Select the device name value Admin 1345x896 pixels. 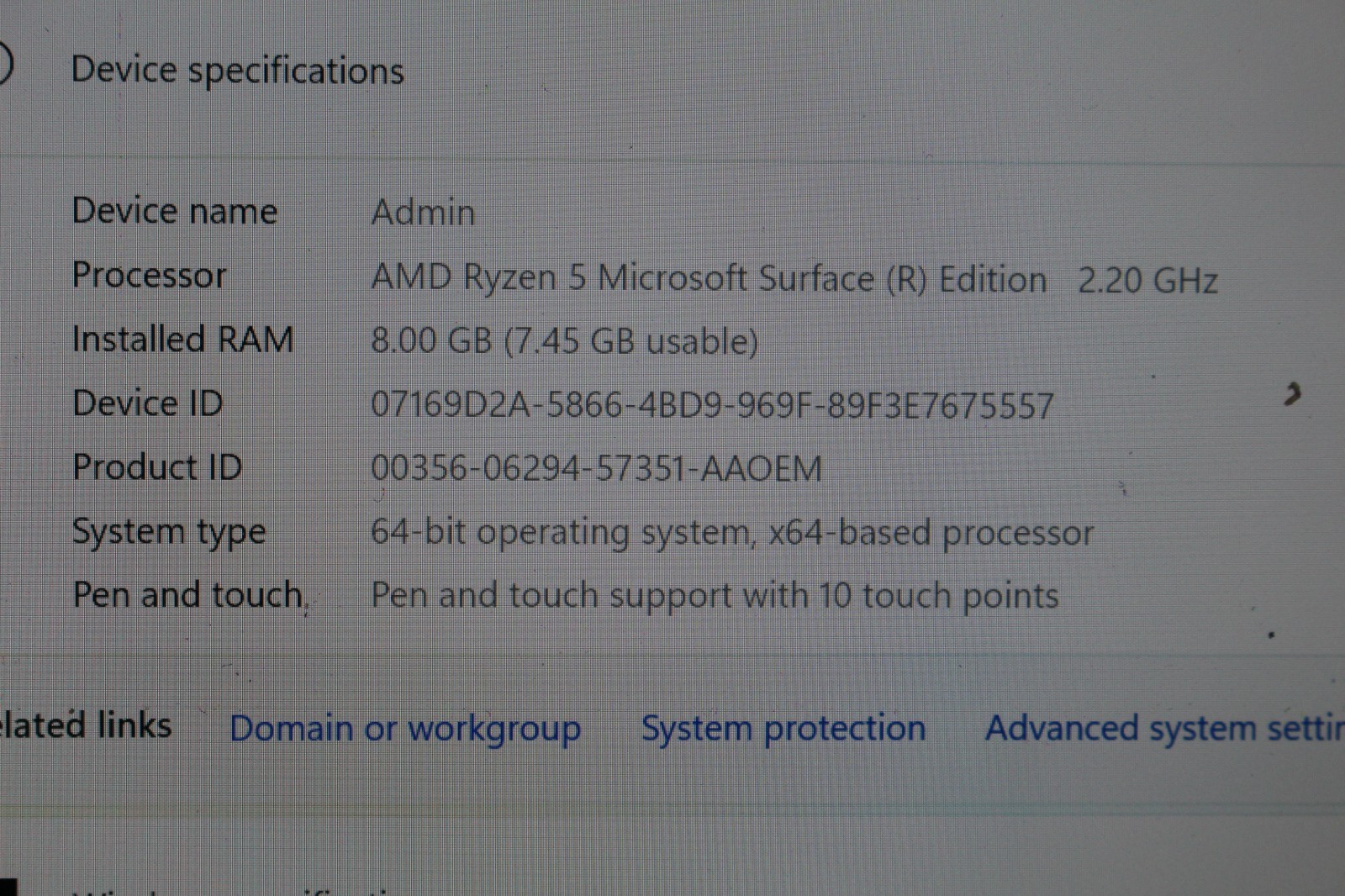(423, 212)
